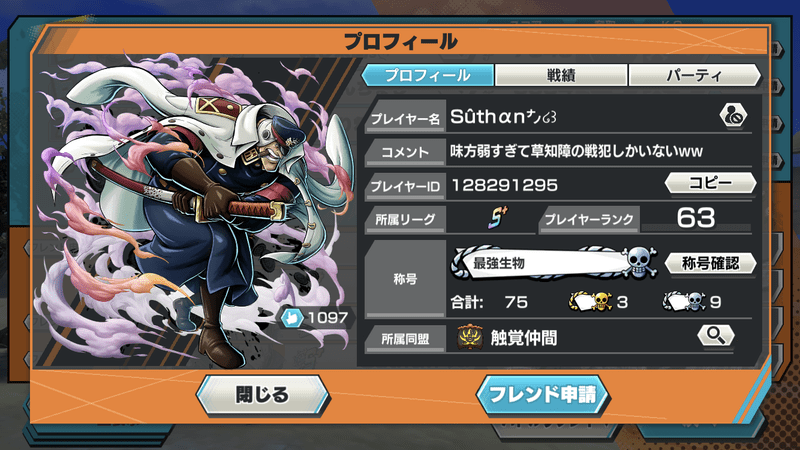
Task: Click the silver skull title count icon
Action: point(684,302)
